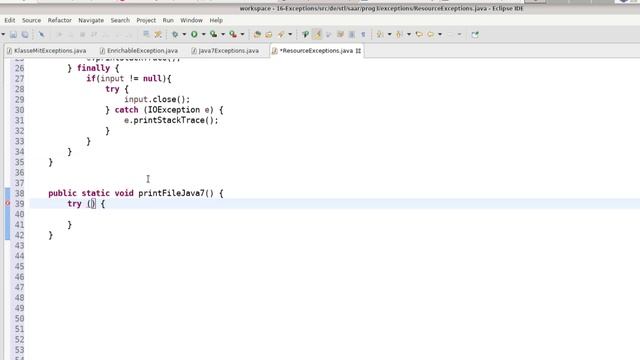Screen dimensions: 640x360
Task: Switch to Java7Exceptions.java tab
Action: pyautogui.click(x=225, y=51)
